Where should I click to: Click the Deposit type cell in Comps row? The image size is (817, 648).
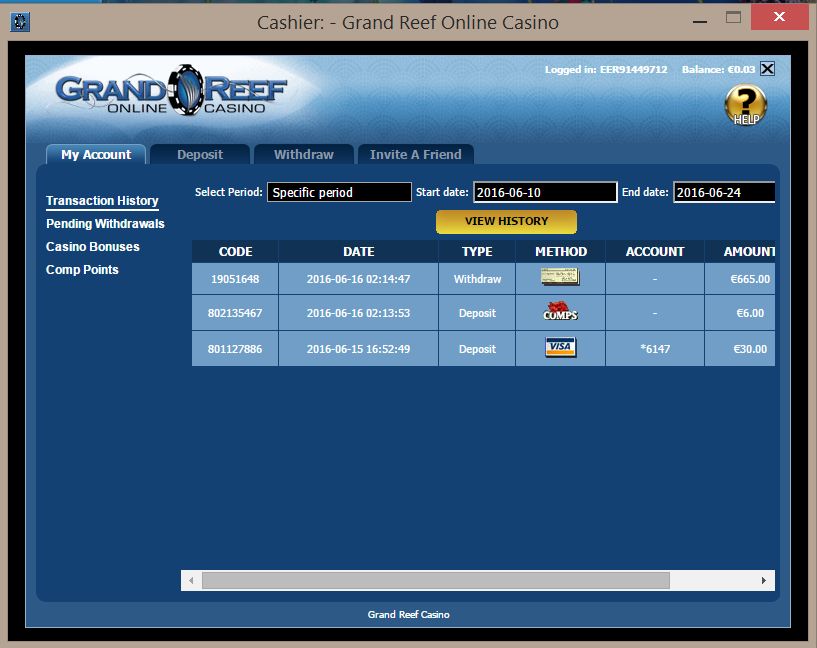pos(477,313)
